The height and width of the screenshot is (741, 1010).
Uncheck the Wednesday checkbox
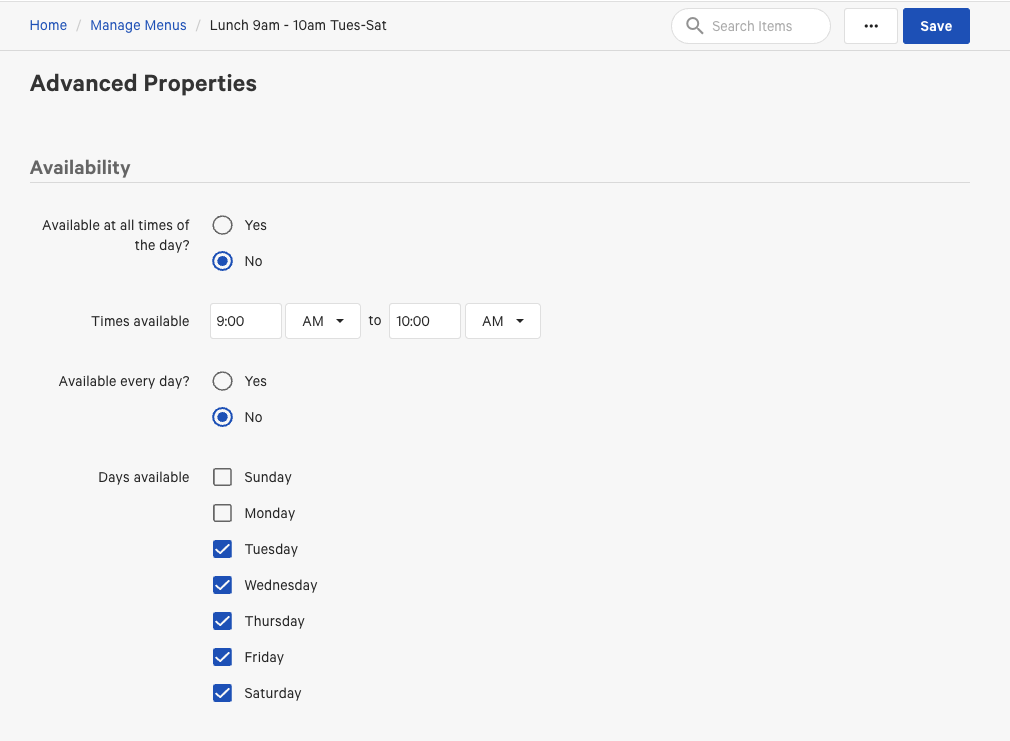click(x=222, y=585)
